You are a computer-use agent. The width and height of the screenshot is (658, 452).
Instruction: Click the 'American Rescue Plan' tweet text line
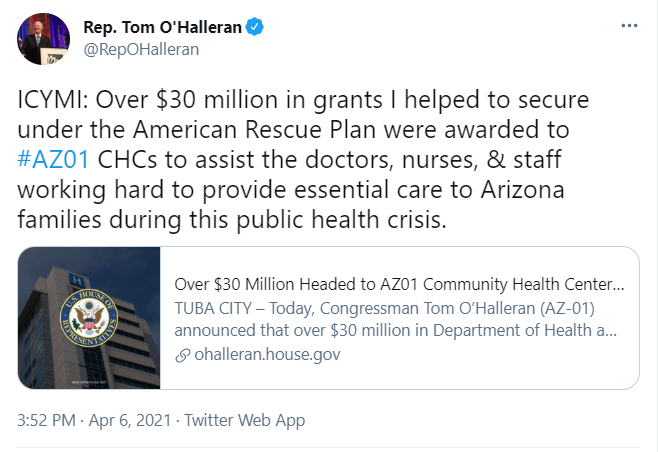click(293, 129)
